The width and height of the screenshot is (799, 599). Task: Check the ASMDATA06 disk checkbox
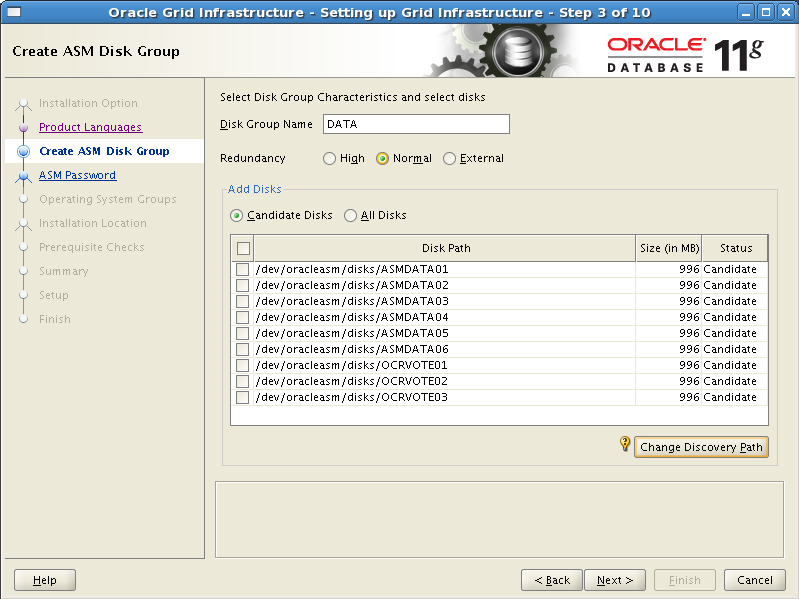pyautogui.click(x=243, y=349)
